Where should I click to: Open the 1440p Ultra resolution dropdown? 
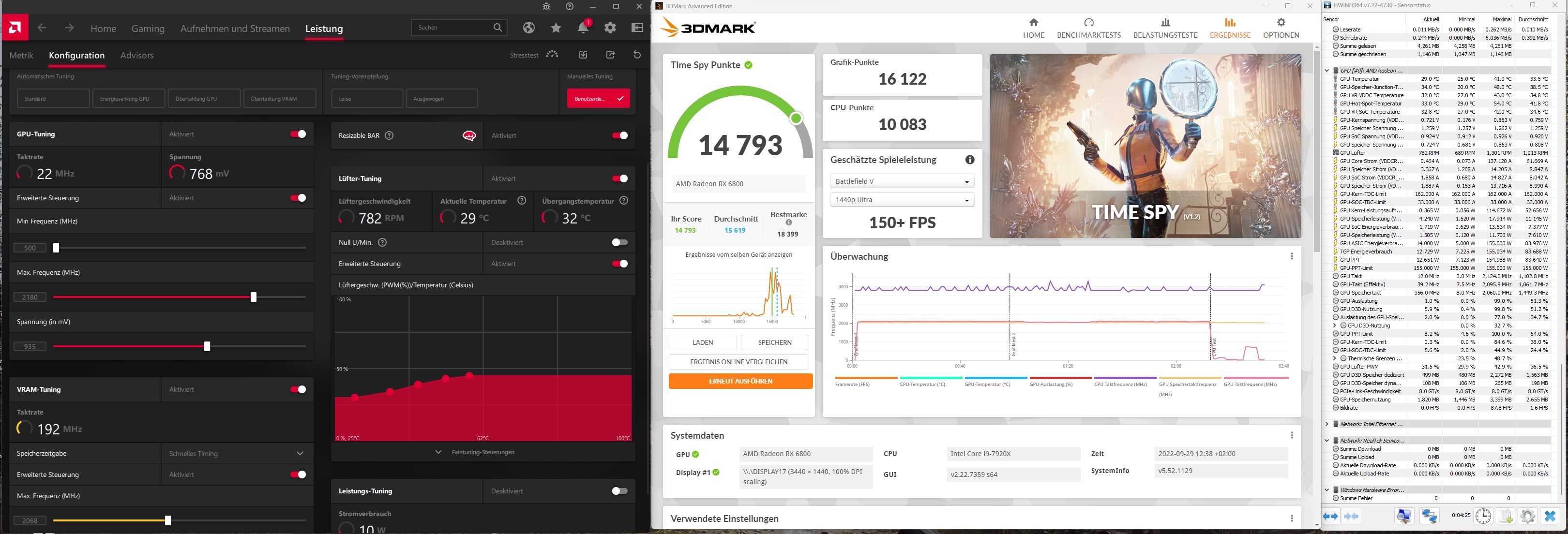point(902,199)
